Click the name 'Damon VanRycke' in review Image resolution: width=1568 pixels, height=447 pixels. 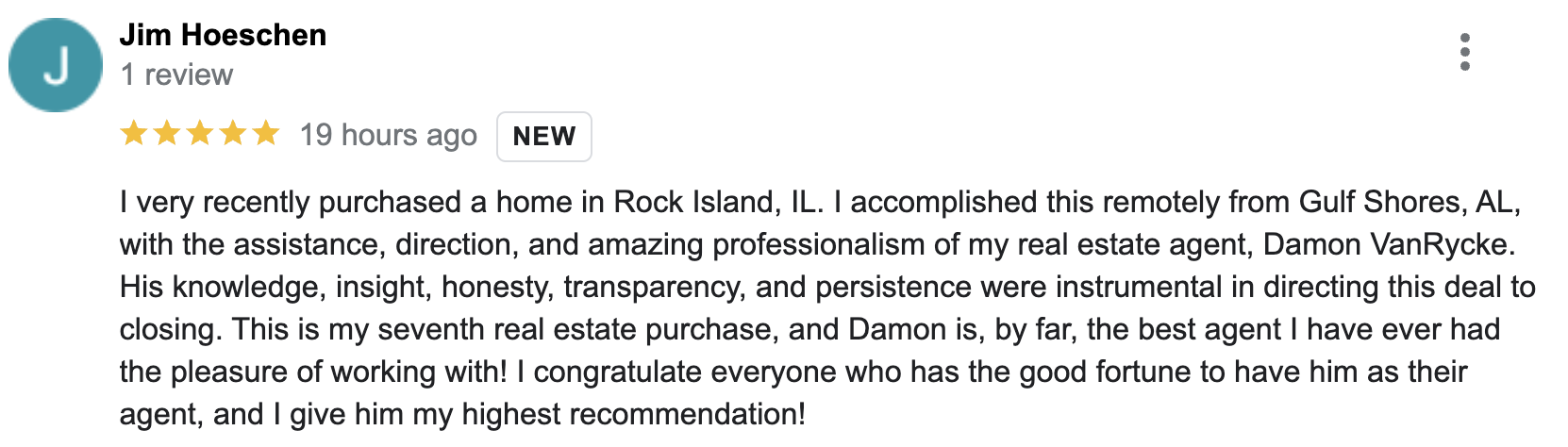click(1389, 244)
